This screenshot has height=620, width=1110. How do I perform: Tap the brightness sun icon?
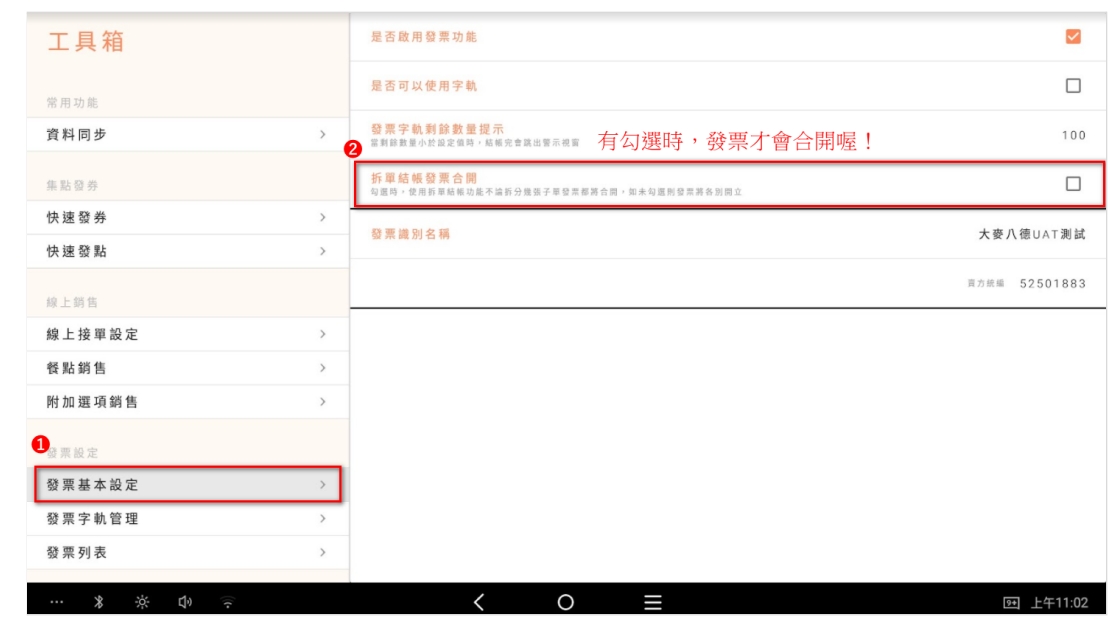tap(142, 602)
